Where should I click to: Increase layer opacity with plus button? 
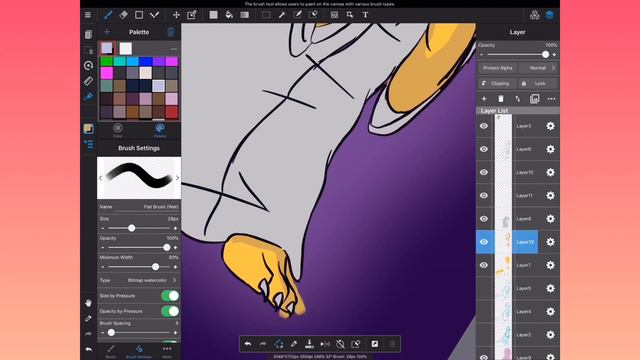click(x=554, y=55)
